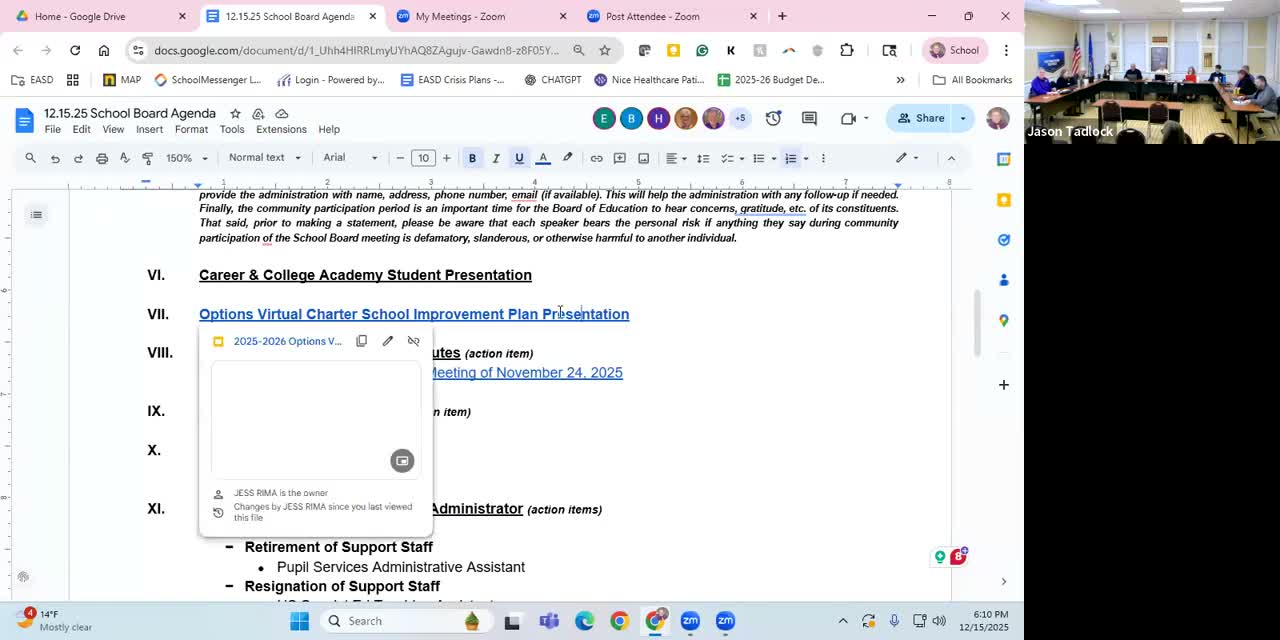This screenshot has width=1280, height=640.
Task: Print the document
Action: 102,158
